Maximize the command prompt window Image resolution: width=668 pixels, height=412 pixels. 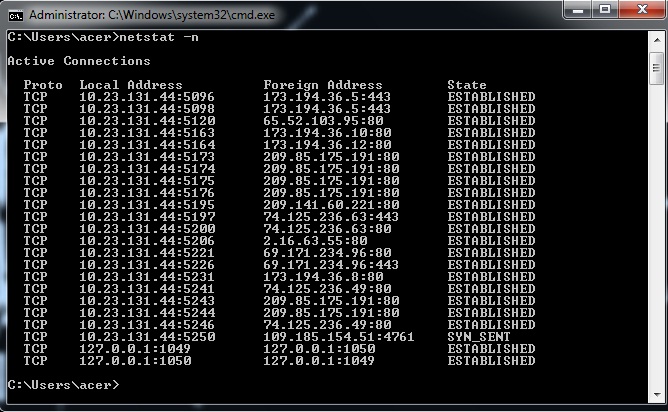[605, 9]
